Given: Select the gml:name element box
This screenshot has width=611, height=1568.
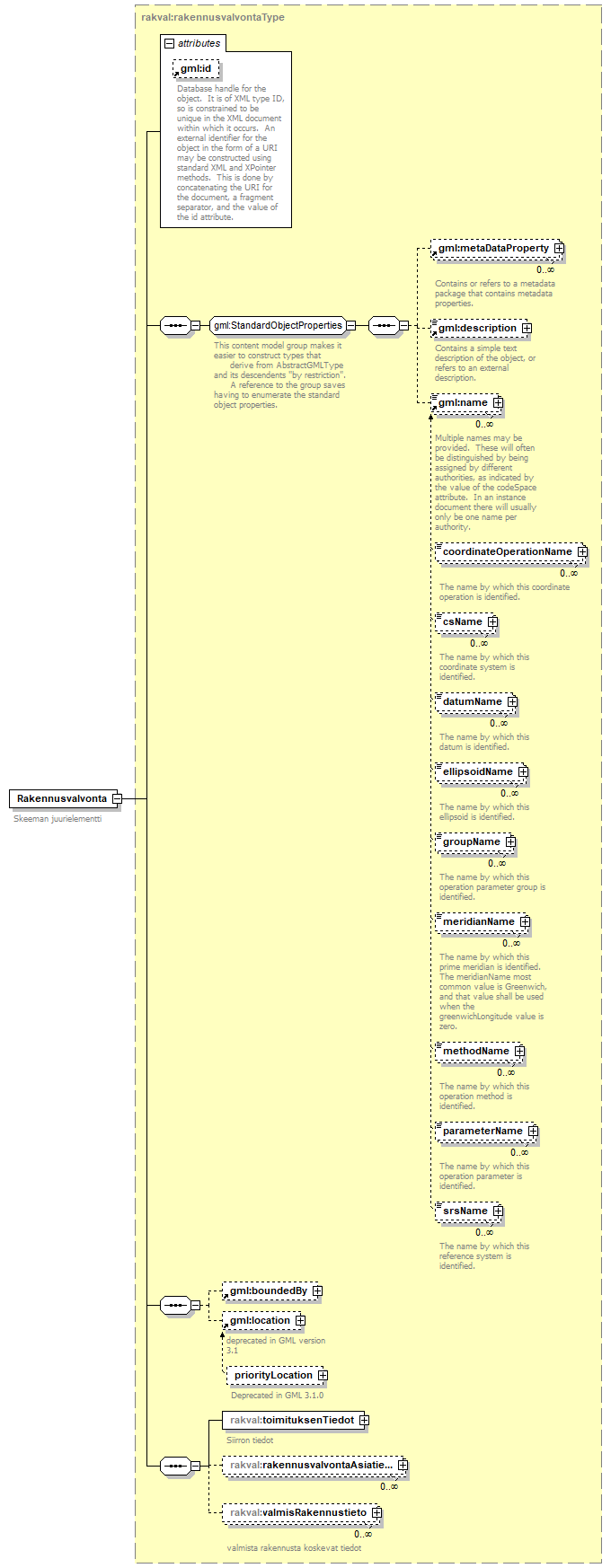Looking at the screenshot, I should 464,402.
